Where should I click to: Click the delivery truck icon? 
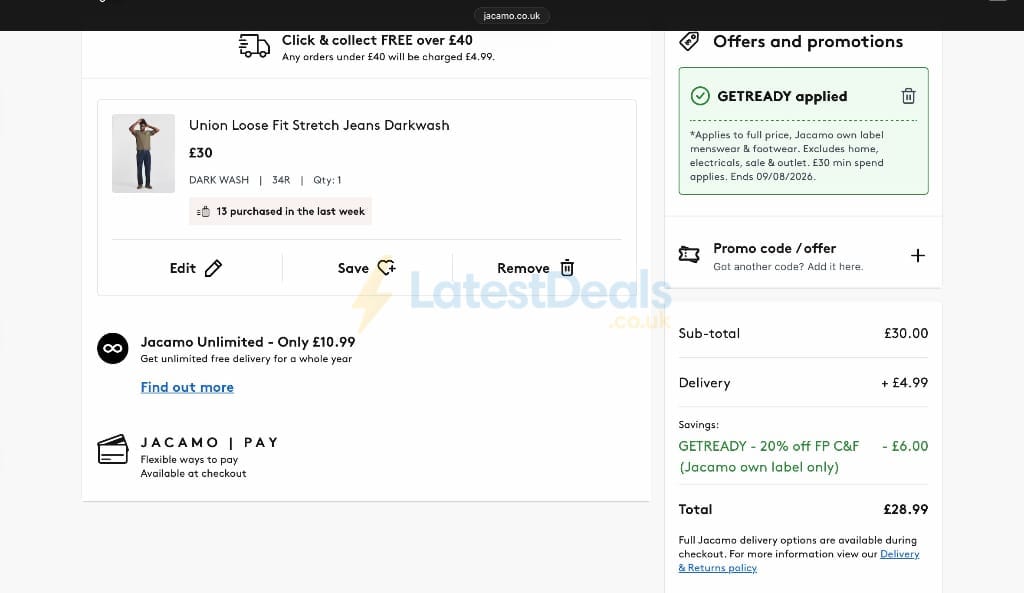pos(254,46)
